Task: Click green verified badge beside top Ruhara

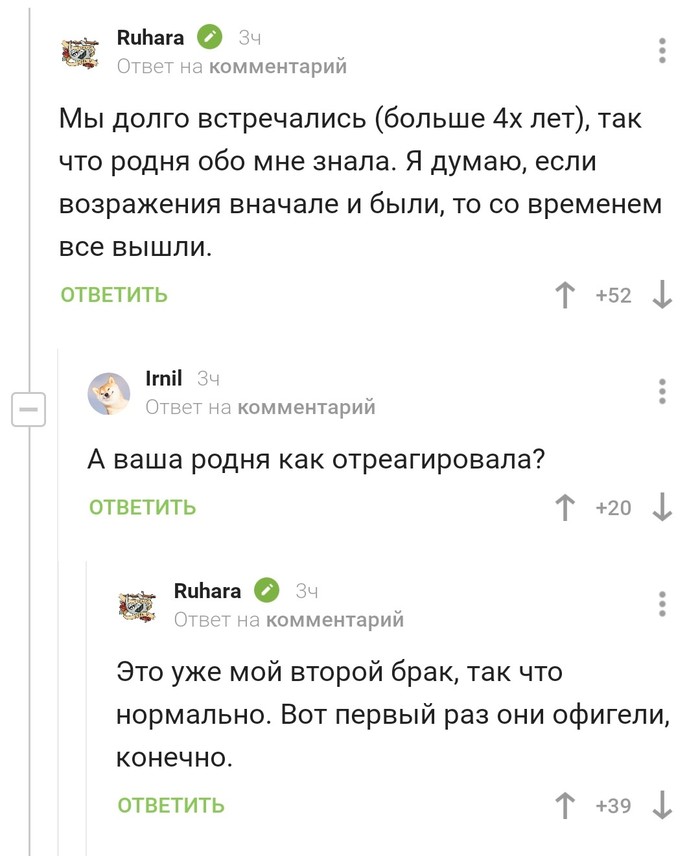Action: [x=209, y=38]
